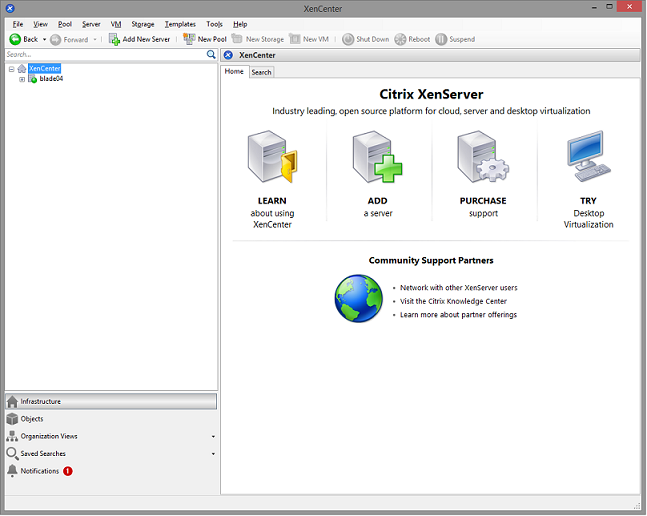Collapse the XenCenter tree root node

click(12, 69)
